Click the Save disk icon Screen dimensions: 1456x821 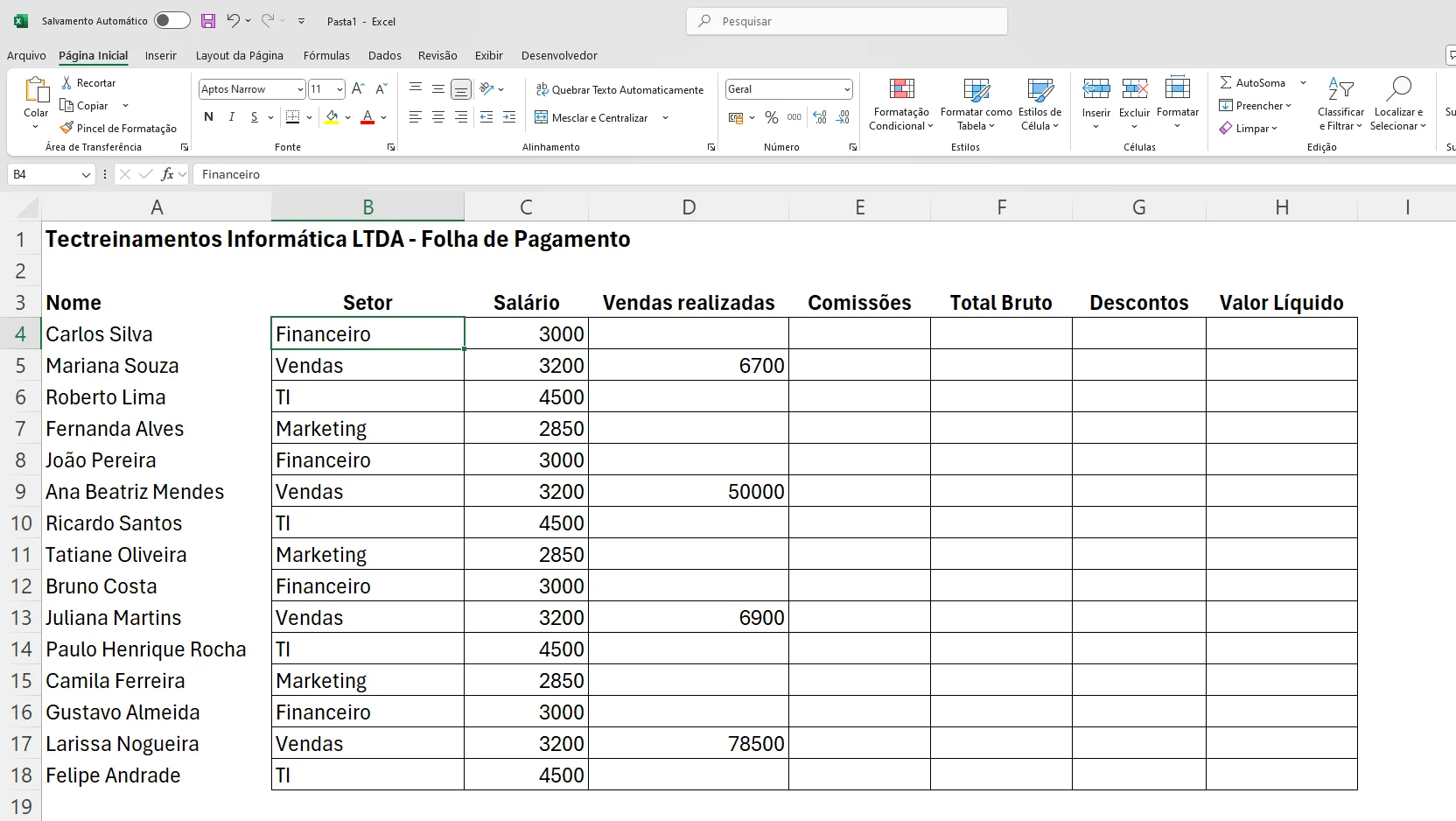pos(208,21)
